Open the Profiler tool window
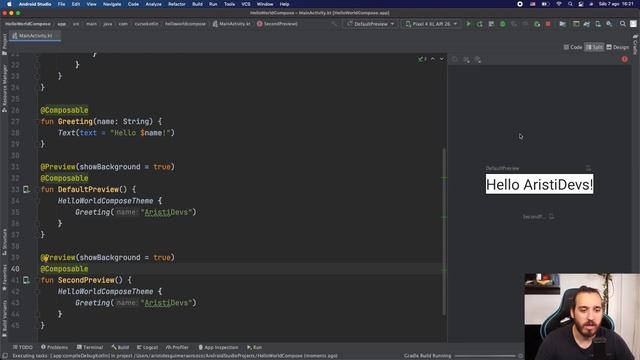 click(177, 347)
